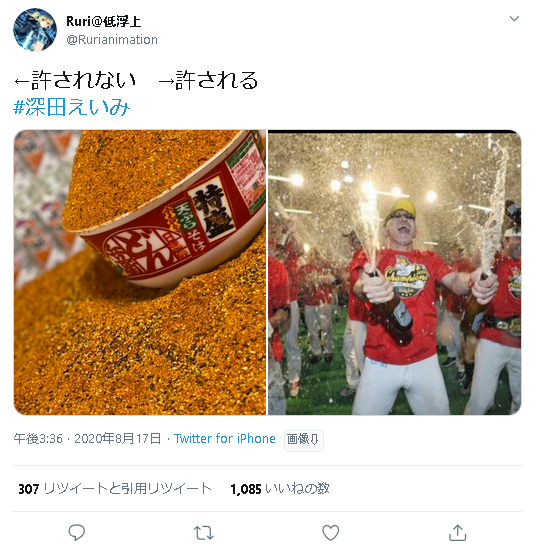
Task: Click the reply speech bubble icon
Action: pos(76,532)
